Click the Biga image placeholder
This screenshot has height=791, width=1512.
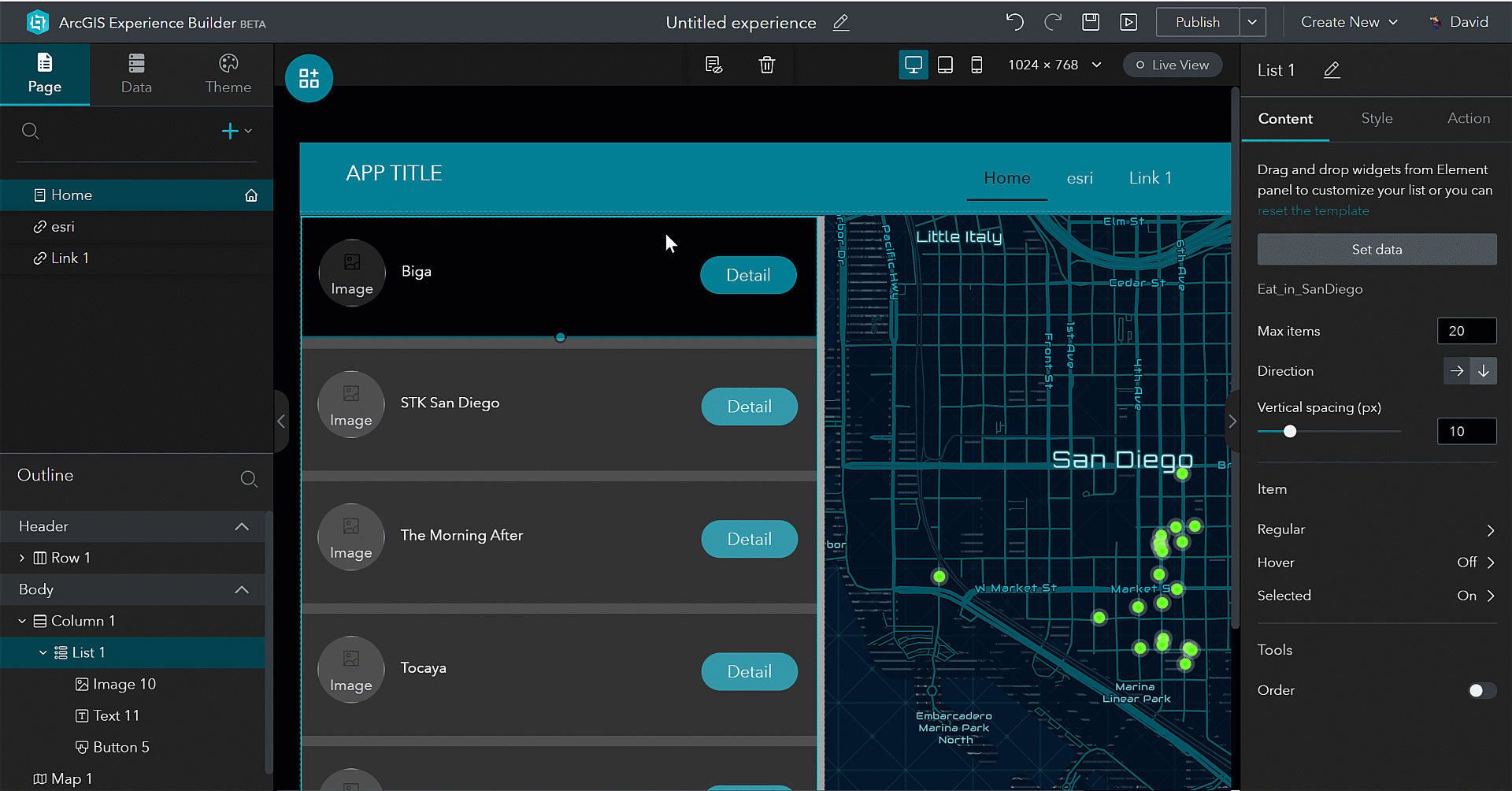[352, 273]
